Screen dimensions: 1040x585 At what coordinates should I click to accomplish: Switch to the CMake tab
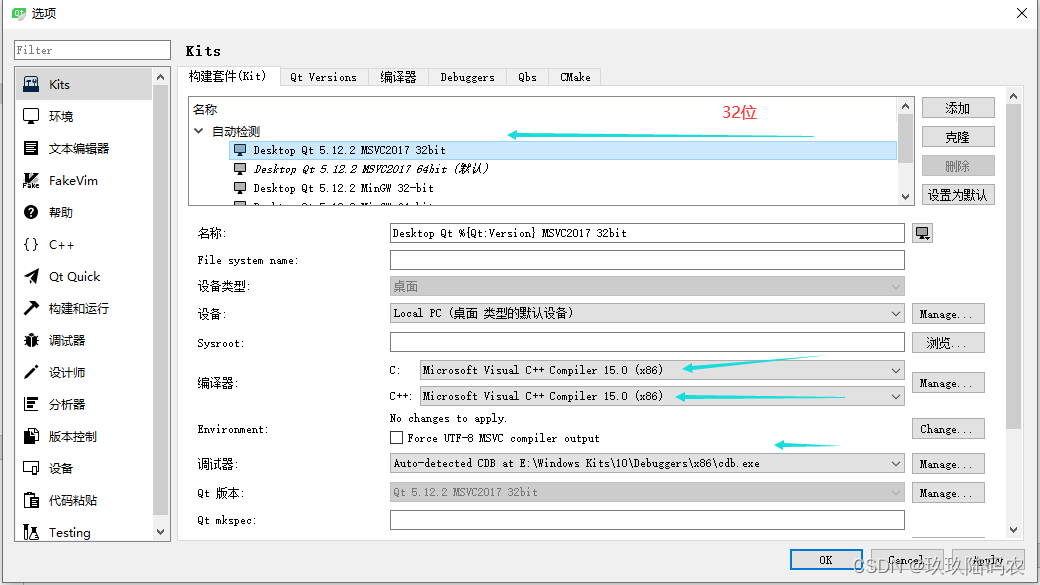pyautogui.click(x=575, y=77)
